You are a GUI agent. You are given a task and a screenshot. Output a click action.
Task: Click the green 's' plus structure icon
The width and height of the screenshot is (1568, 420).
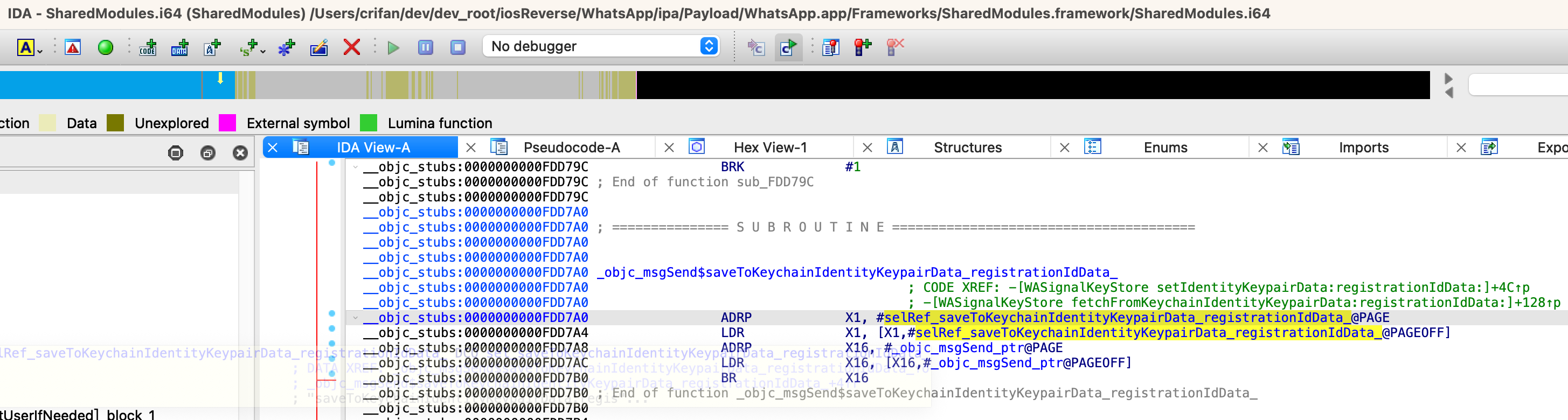[x=248, y=47]
